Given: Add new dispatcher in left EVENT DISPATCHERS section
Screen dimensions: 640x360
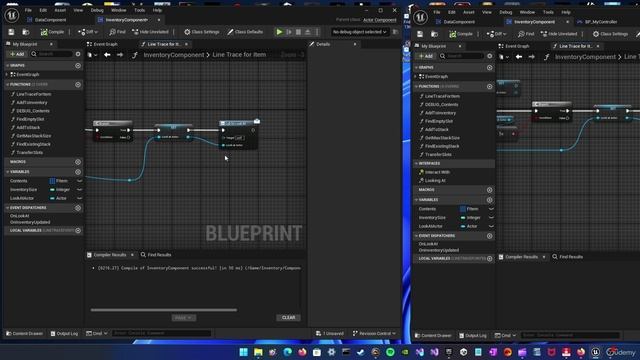Looking at the screenshot, I should tap(78, 208).
